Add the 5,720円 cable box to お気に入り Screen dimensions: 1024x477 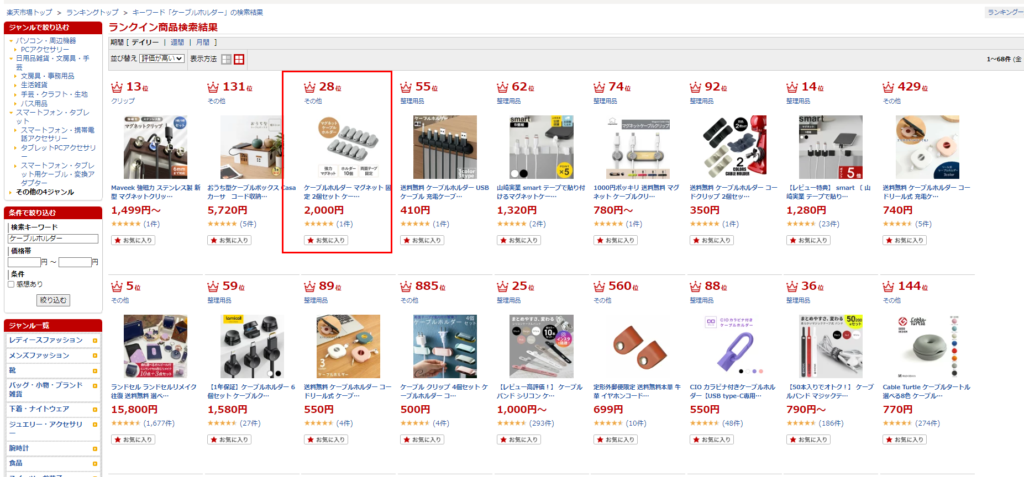(x=229, y=240)
